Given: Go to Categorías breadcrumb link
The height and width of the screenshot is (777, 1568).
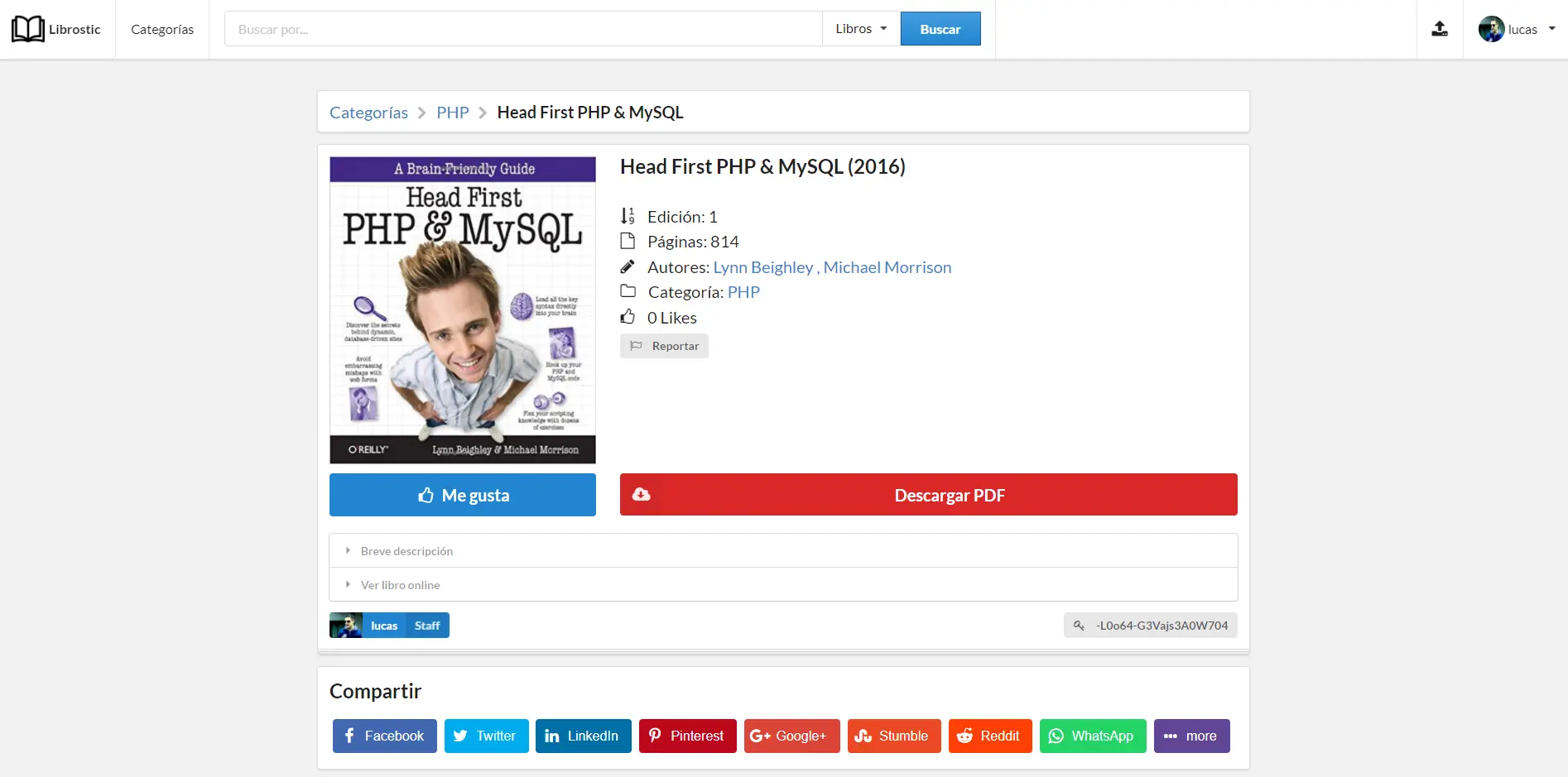Looking at the screenshot, I should point(368,113).
